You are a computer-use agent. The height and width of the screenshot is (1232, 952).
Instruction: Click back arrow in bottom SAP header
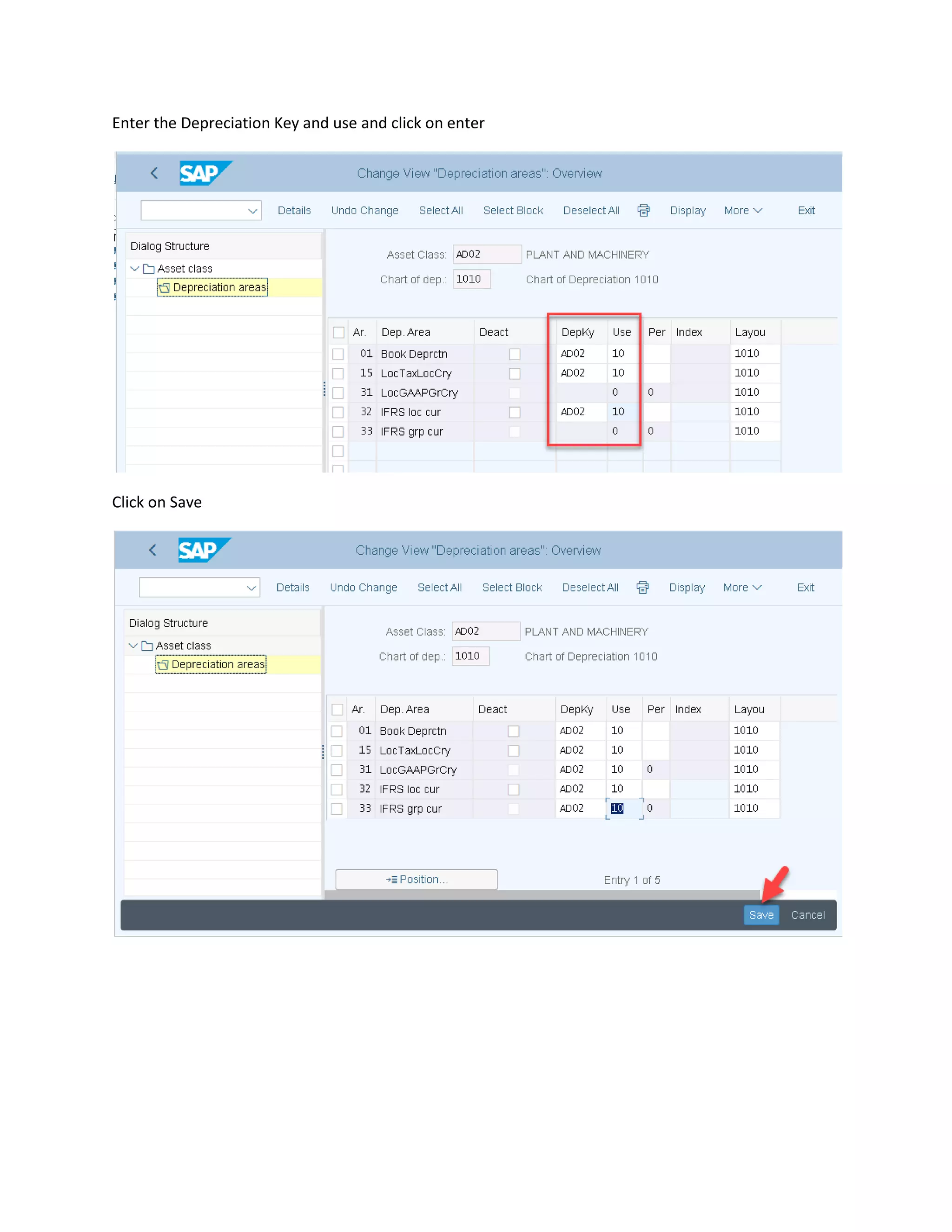click(152, 550)
